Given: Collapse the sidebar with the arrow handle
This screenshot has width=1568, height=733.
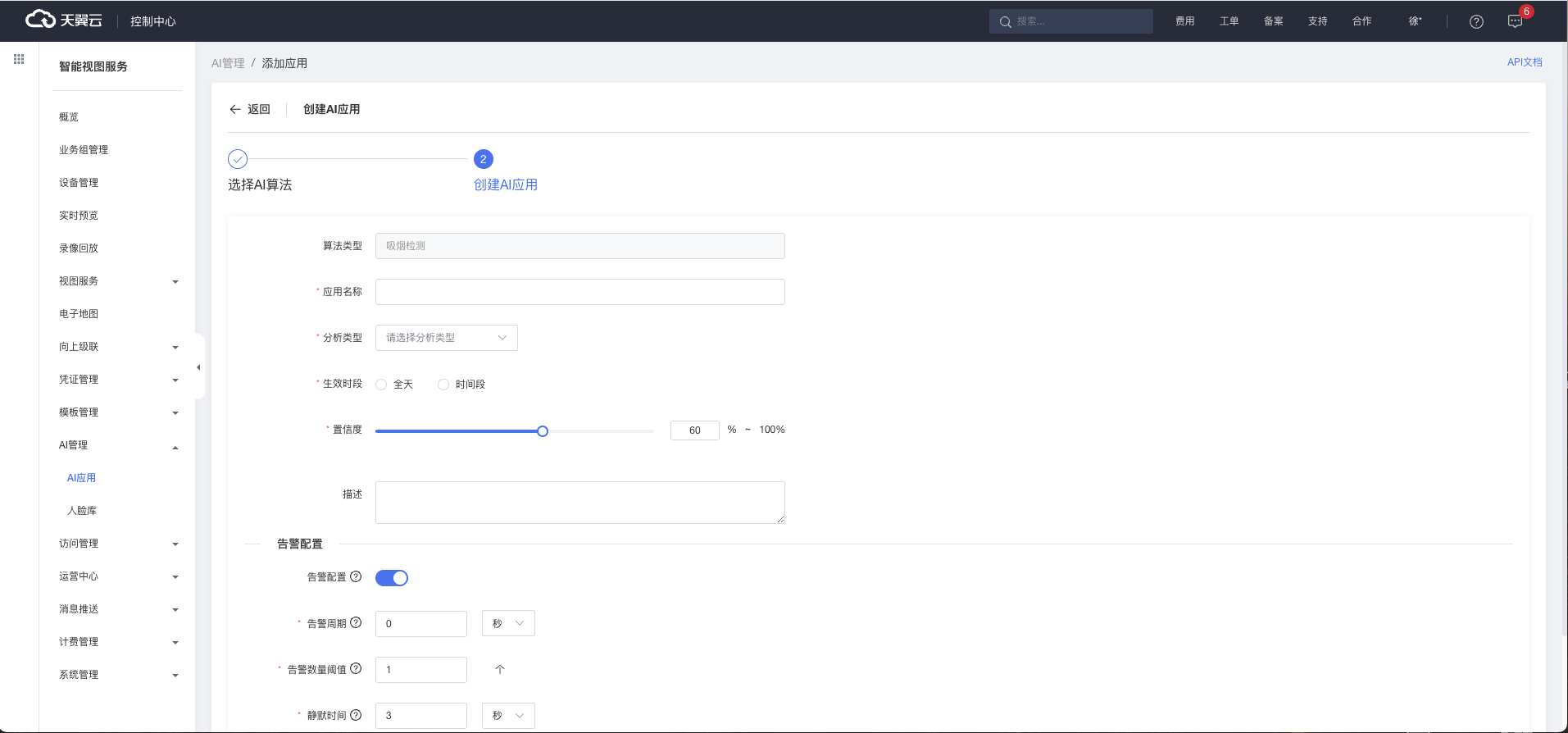Looking at the screenshot, I should (198, 367).
